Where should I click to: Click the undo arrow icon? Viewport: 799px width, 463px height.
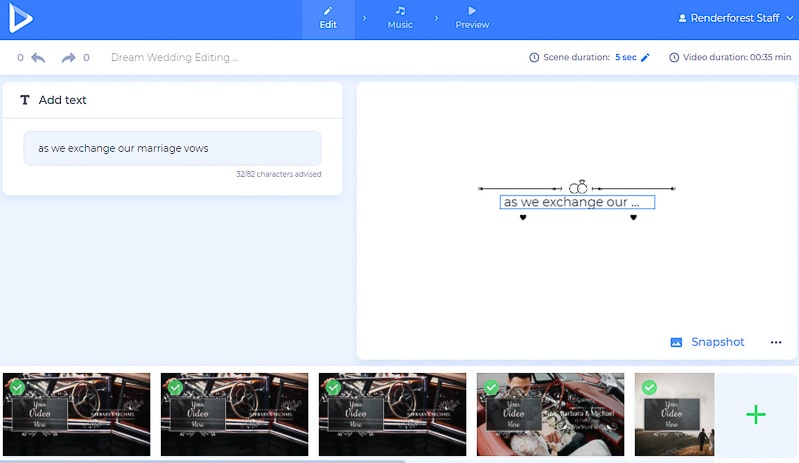pyautogui.click(x=38, y=58)
